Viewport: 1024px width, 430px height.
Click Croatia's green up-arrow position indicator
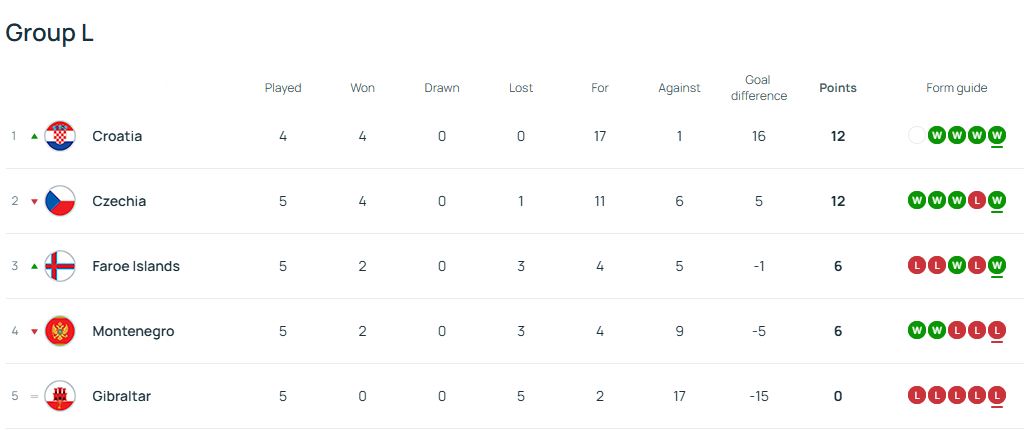[35, 136]
